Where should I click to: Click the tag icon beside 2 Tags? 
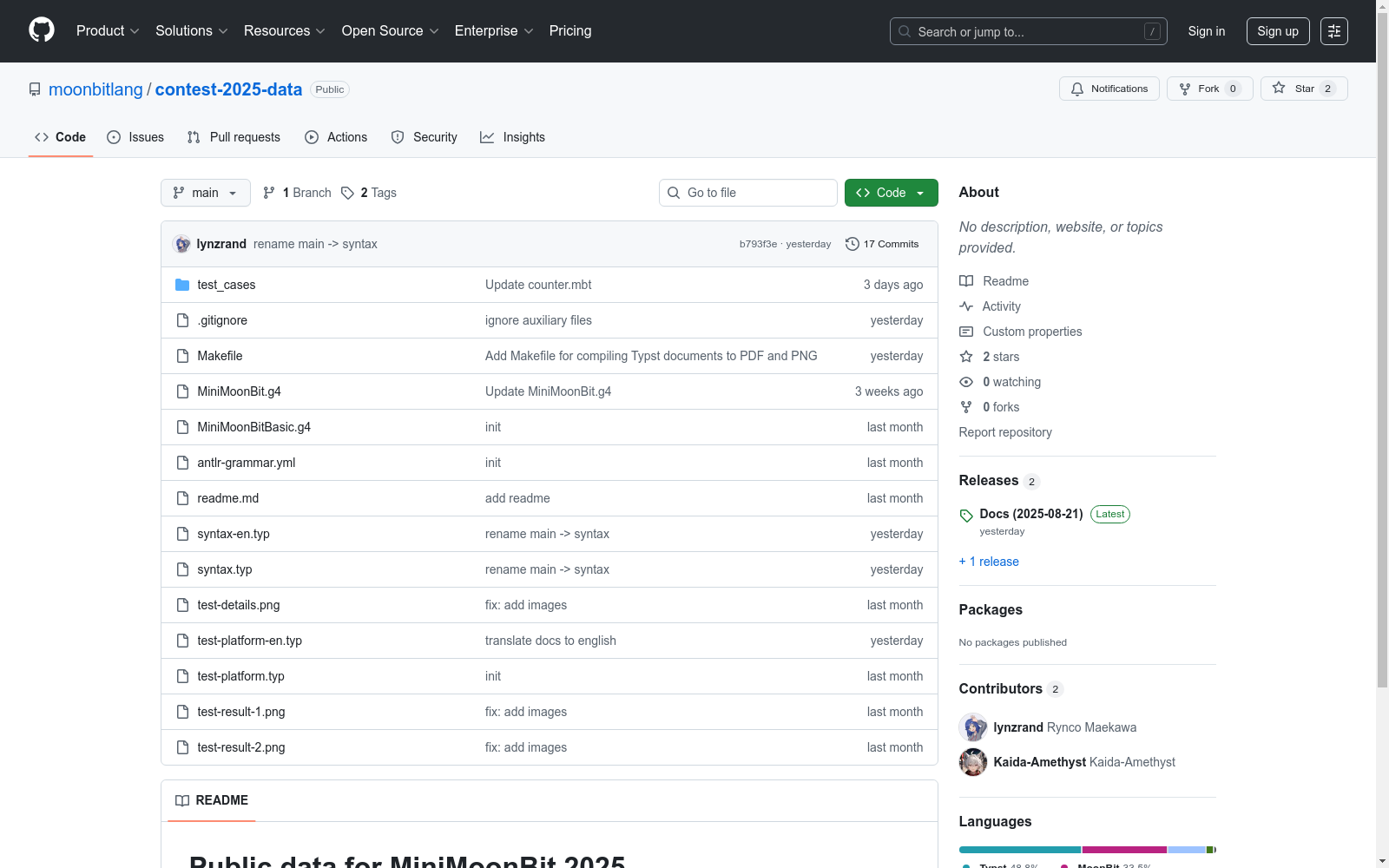click(347, 193)
